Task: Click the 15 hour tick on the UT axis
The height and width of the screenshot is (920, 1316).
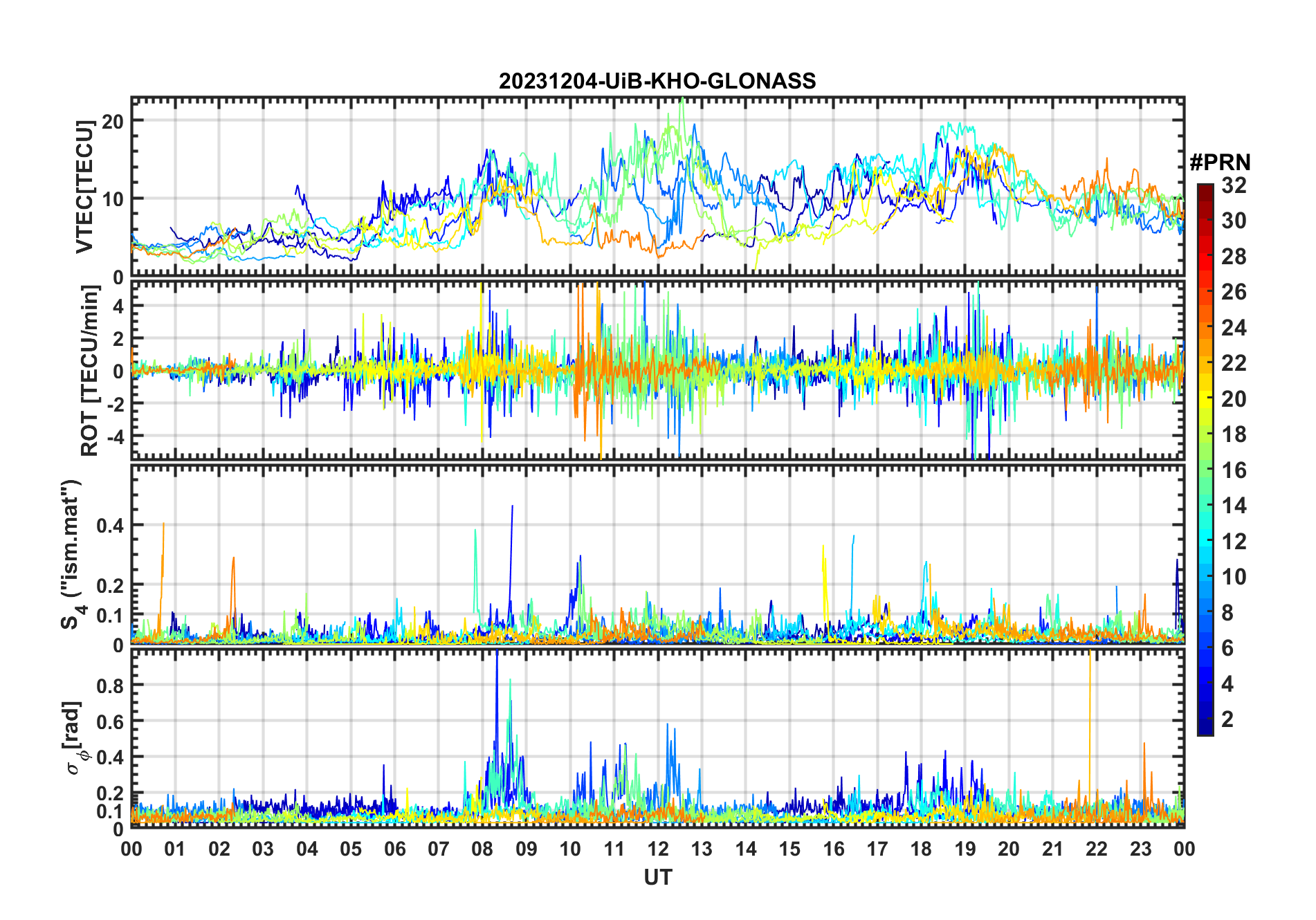Action: [x=789, y=849]
